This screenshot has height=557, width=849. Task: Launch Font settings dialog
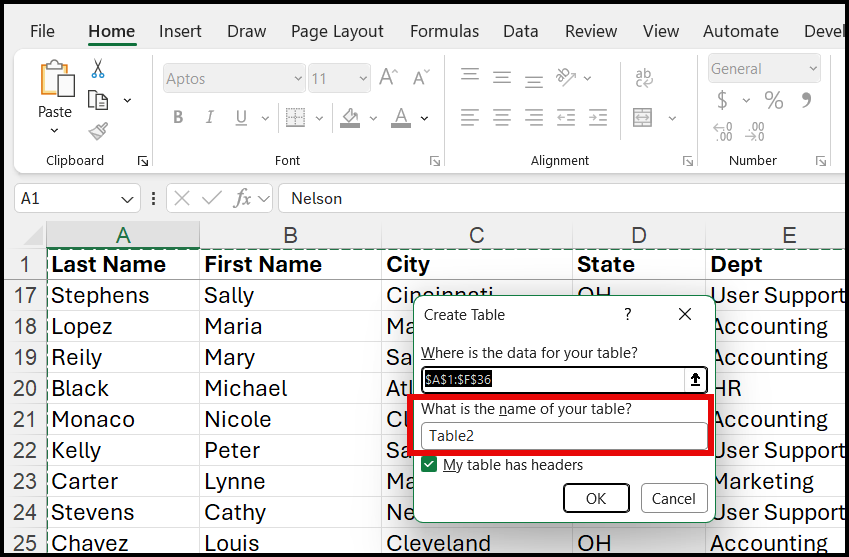coord(435,161)
